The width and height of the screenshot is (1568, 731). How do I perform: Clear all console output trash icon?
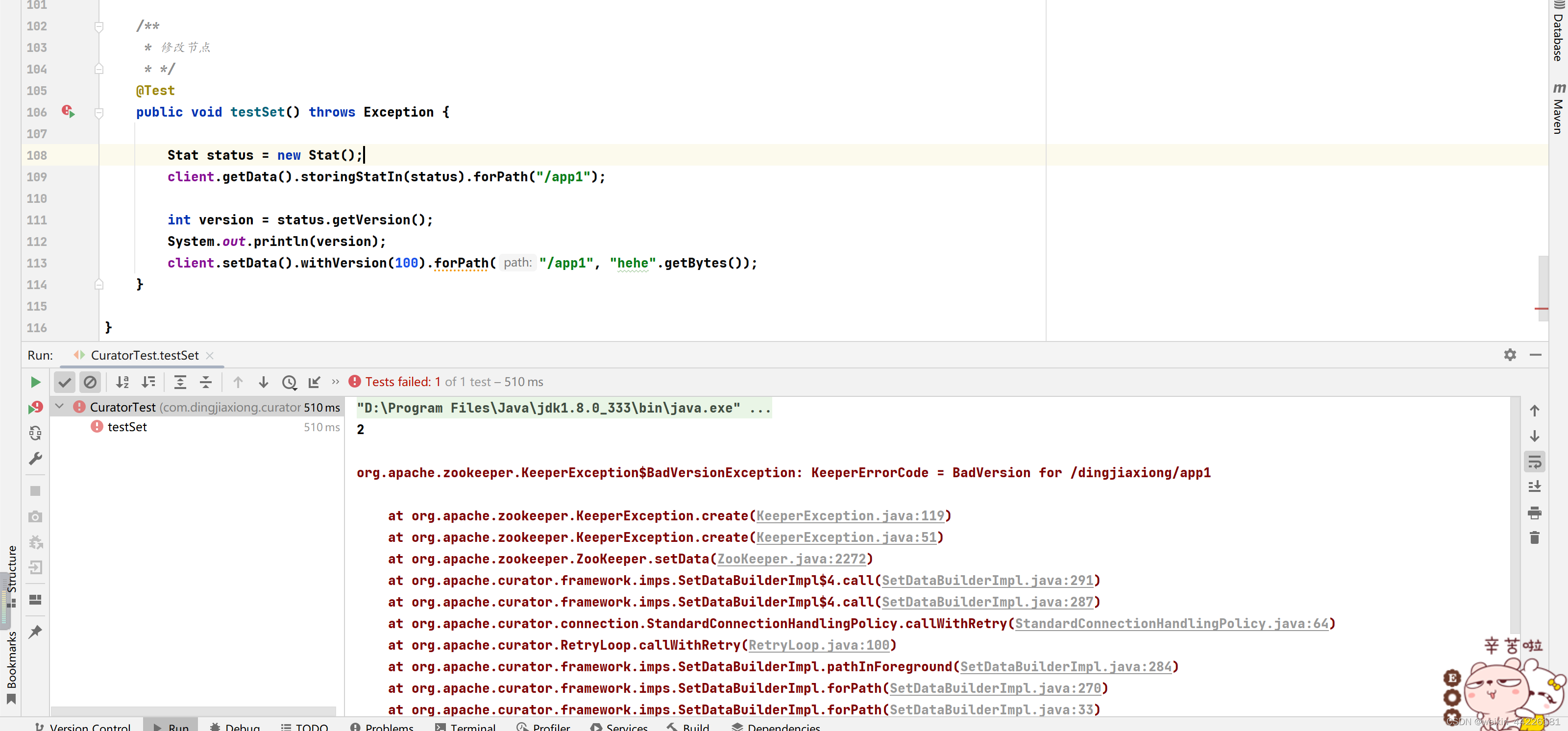click(1535, 538)
